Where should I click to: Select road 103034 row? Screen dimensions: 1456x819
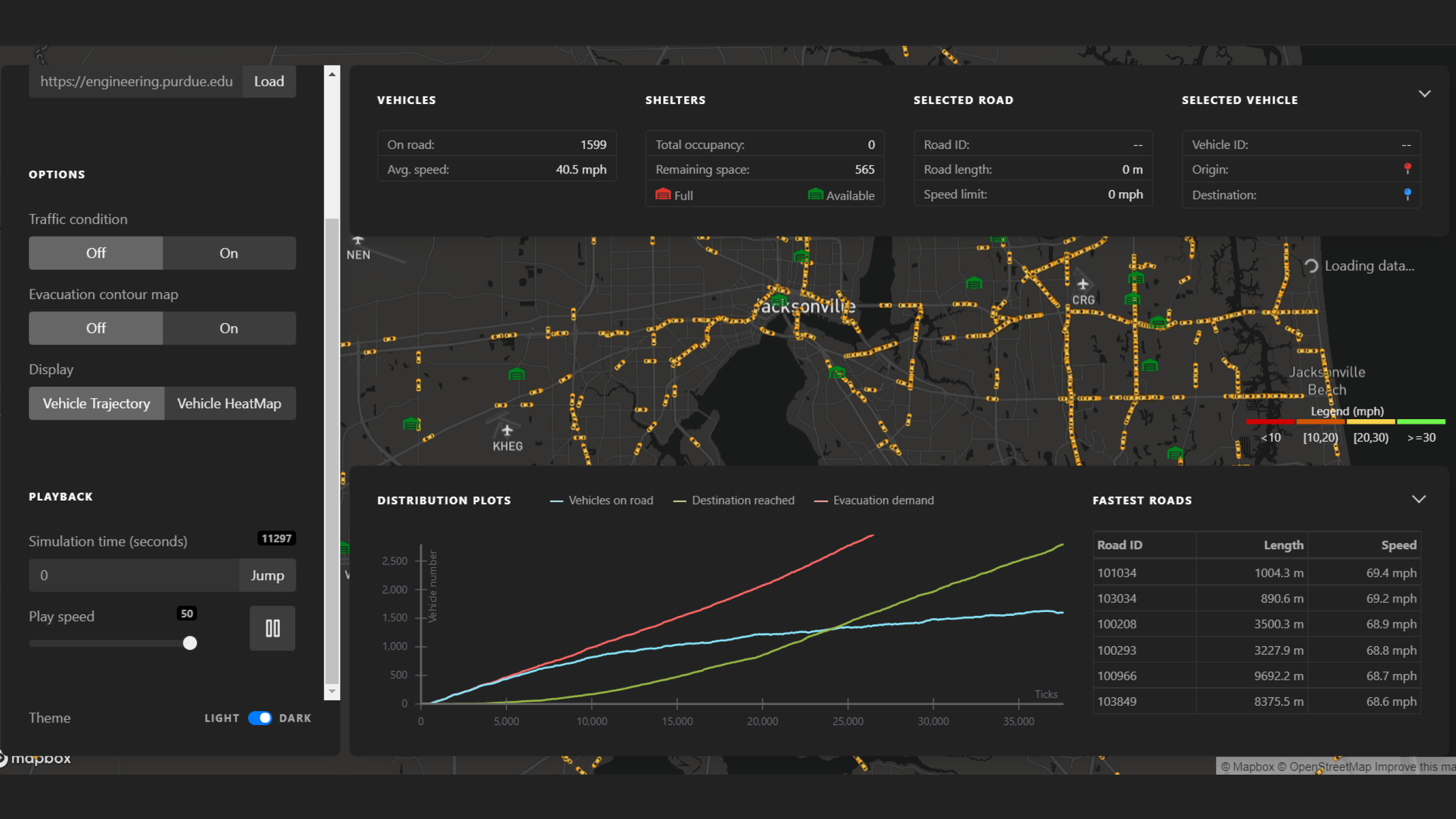click(x=1257, y=598)
